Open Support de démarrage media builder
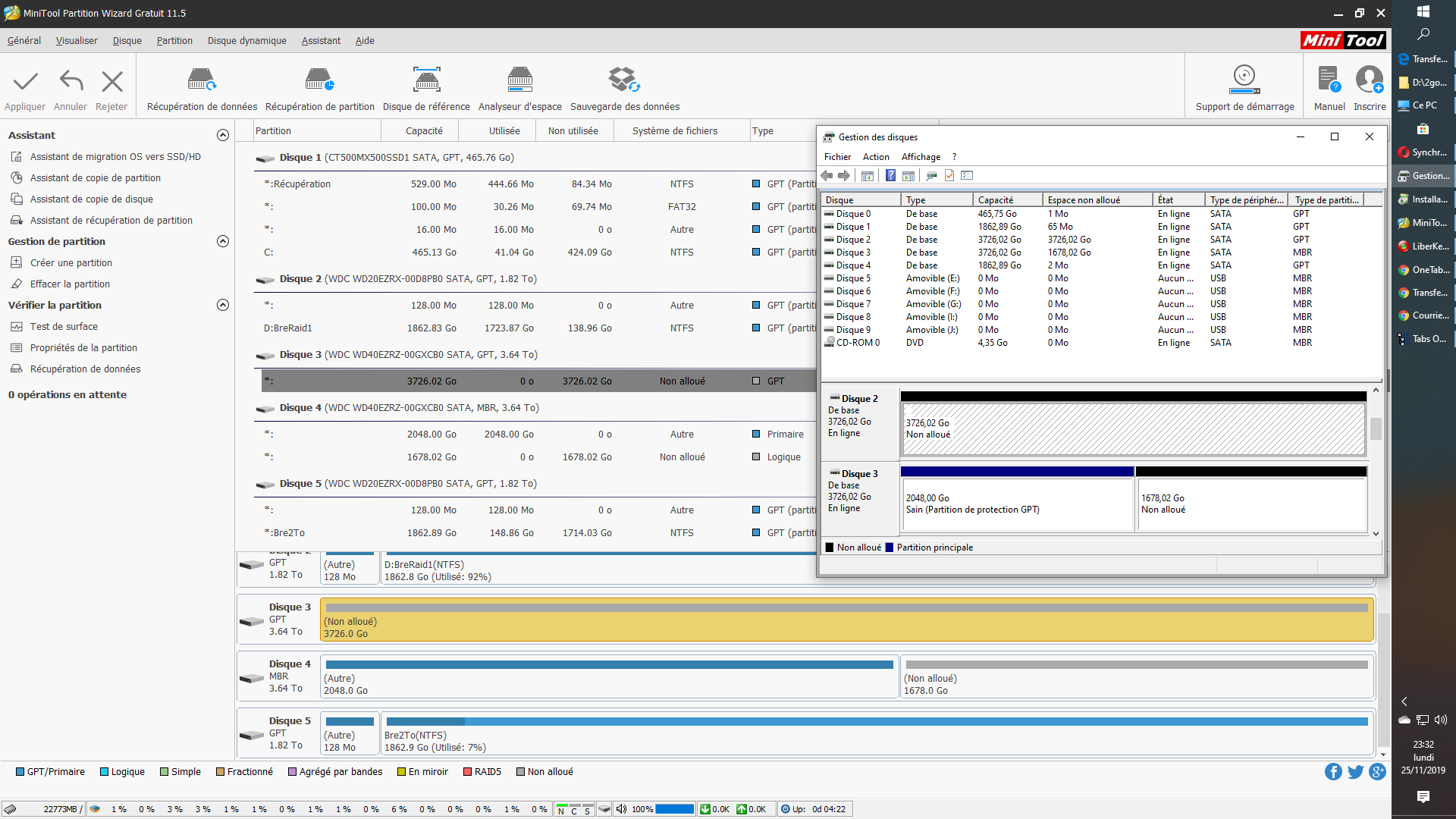Image resolution: width=1456 pixels, height=819 pixels. point(1244,80)
